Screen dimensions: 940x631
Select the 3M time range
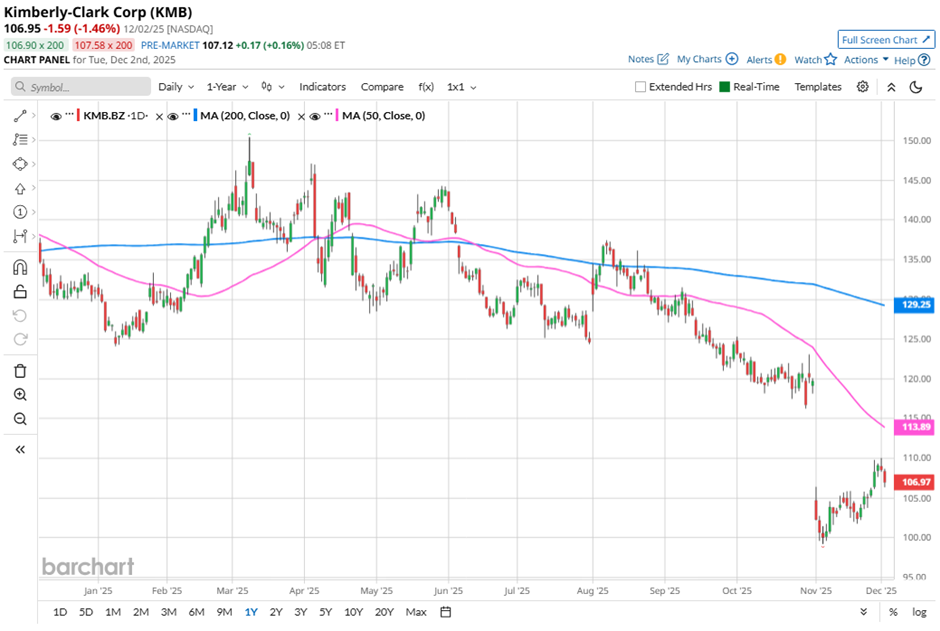(x=168, y=612)
